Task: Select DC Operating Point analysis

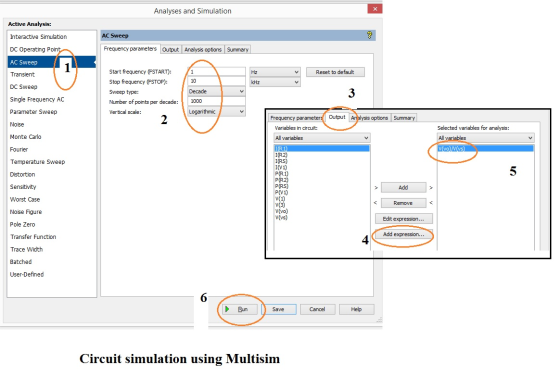Action: point(35,49)
